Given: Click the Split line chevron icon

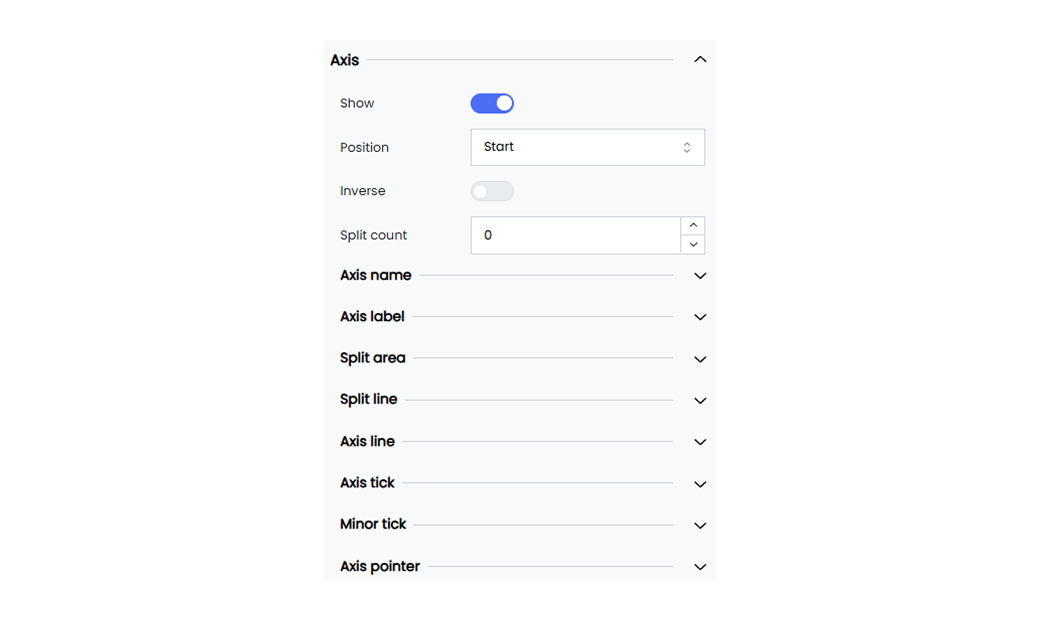Looking at the screenshot, I should click(700, 401).
